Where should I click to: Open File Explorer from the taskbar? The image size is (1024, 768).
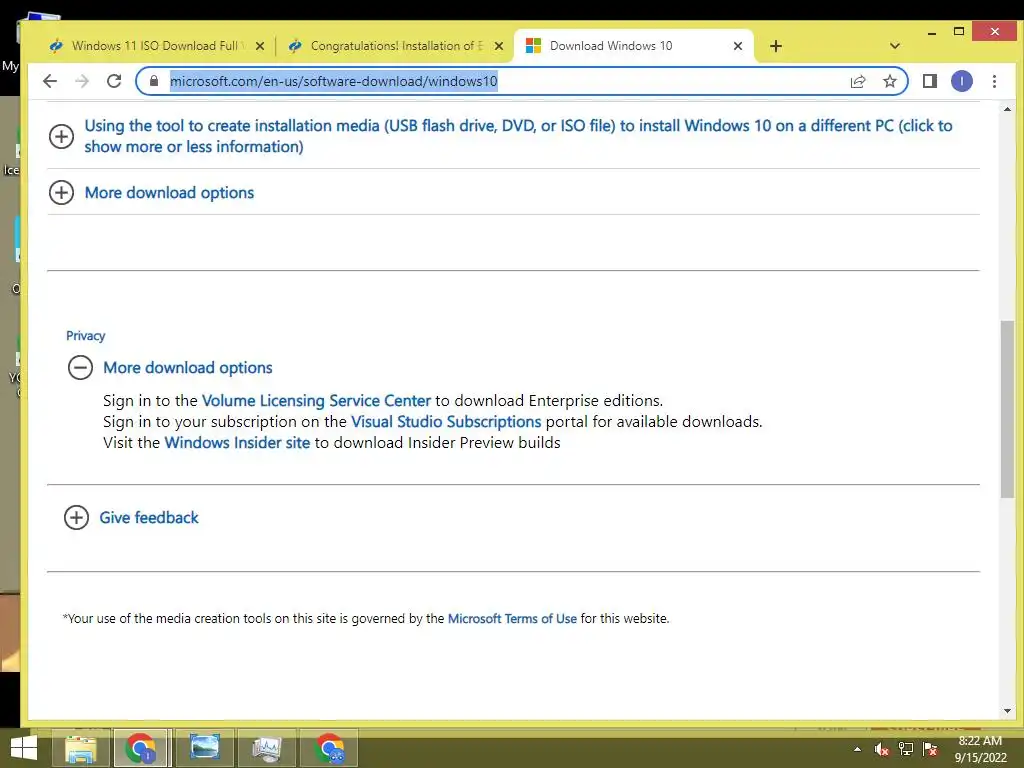81,748
